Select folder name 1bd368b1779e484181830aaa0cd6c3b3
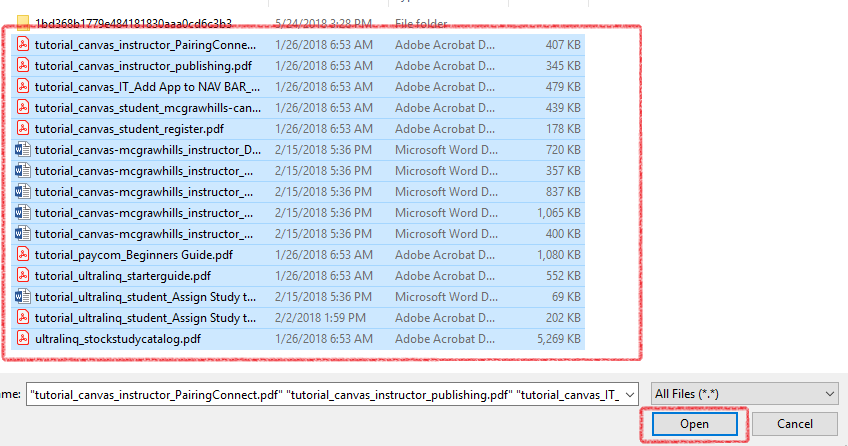Screen dimensions: 848x446 (x=134, y=24)
